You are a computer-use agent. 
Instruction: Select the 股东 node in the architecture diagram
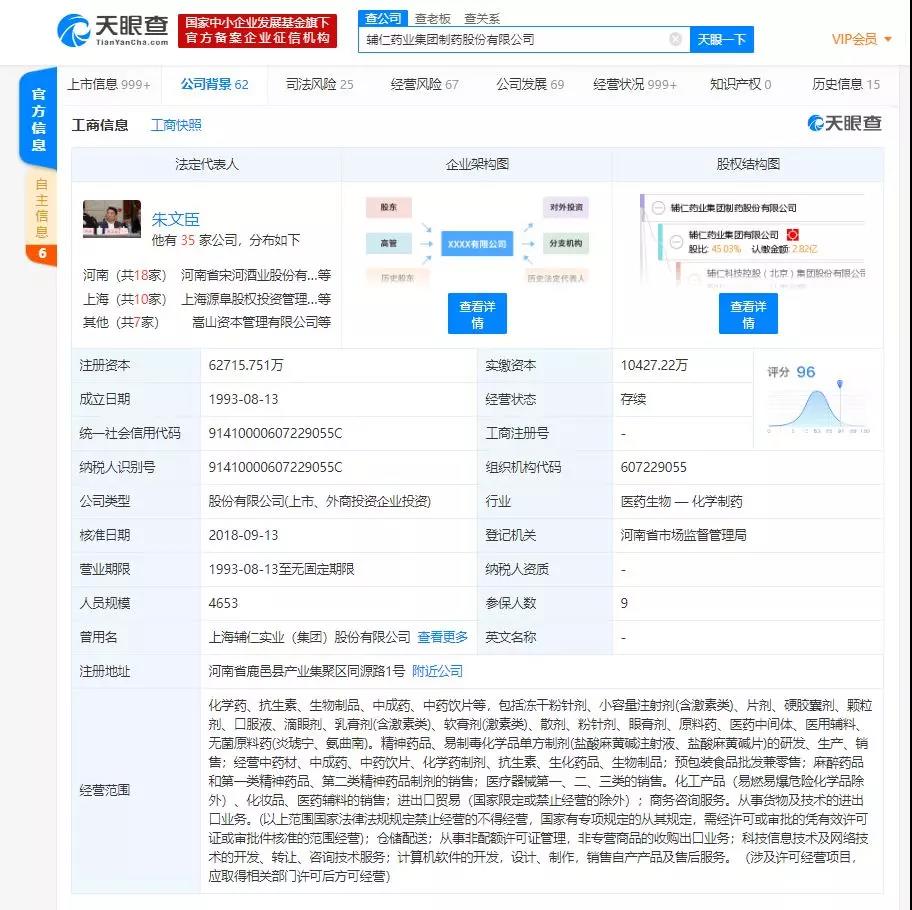(x=388, y=207)
